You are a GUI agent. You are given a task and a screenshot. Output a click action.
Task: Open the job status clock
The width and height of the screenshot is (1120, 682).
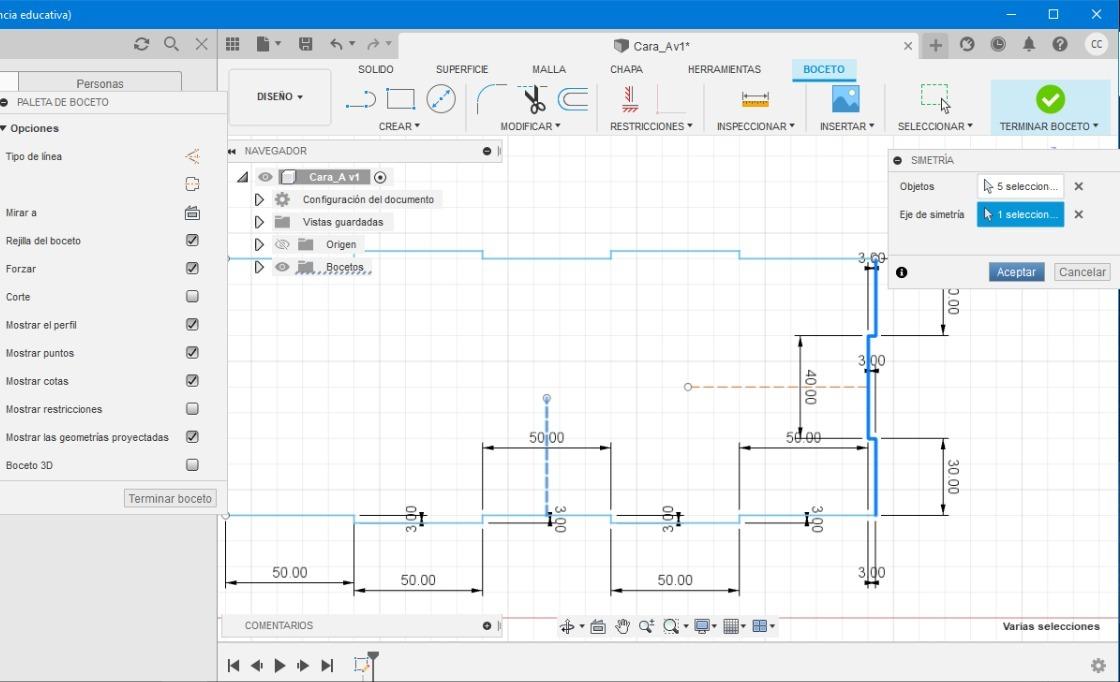point(998,44)
